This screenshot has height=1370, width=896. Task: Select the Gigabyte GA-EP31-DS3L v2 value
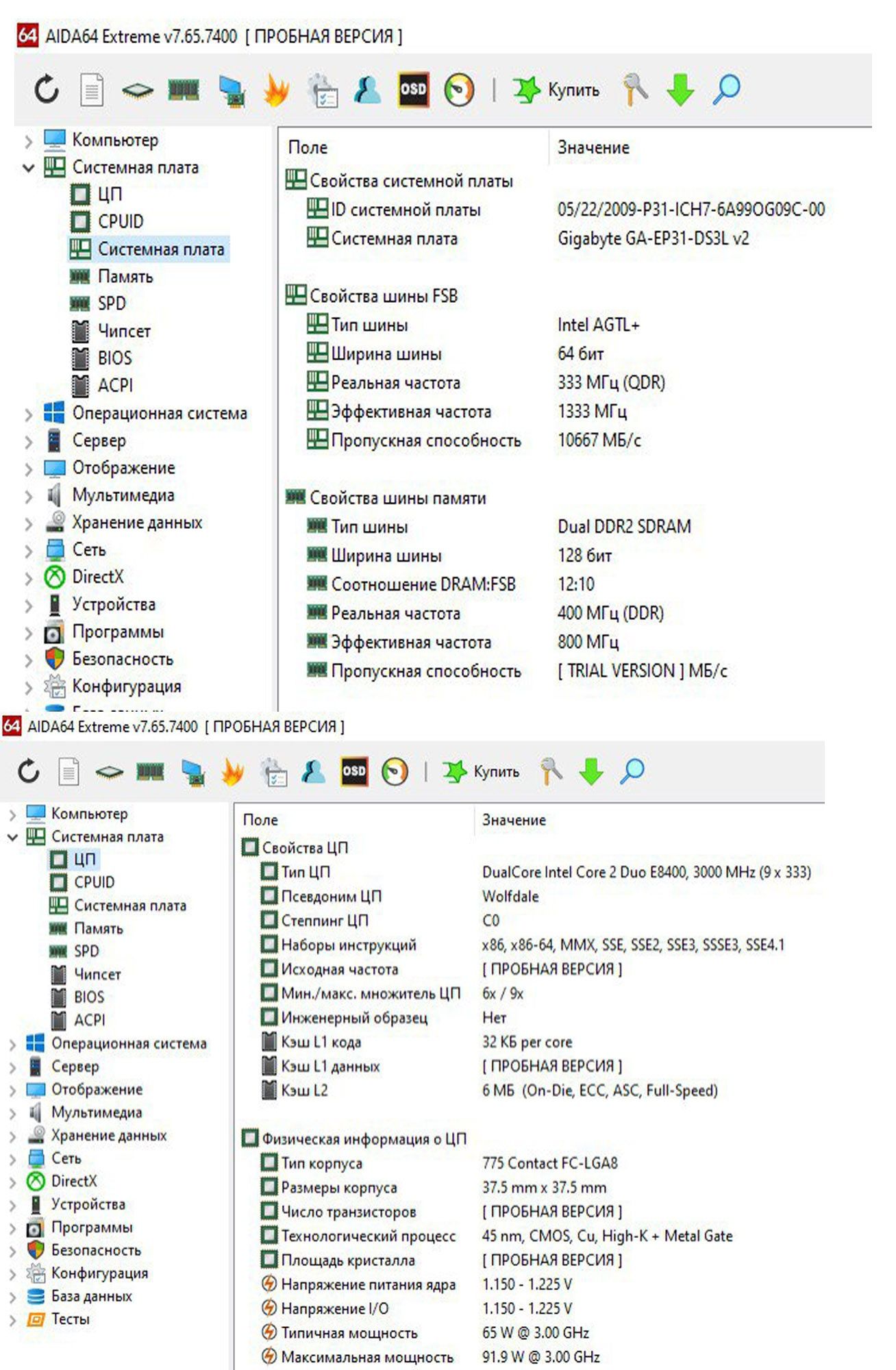click(653, 238)
